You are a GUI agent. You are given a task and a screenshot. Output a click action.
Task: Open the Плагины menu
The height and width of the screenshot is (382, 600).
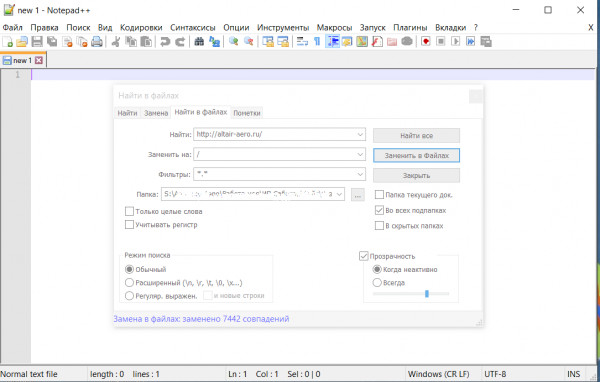coord(410,28)
